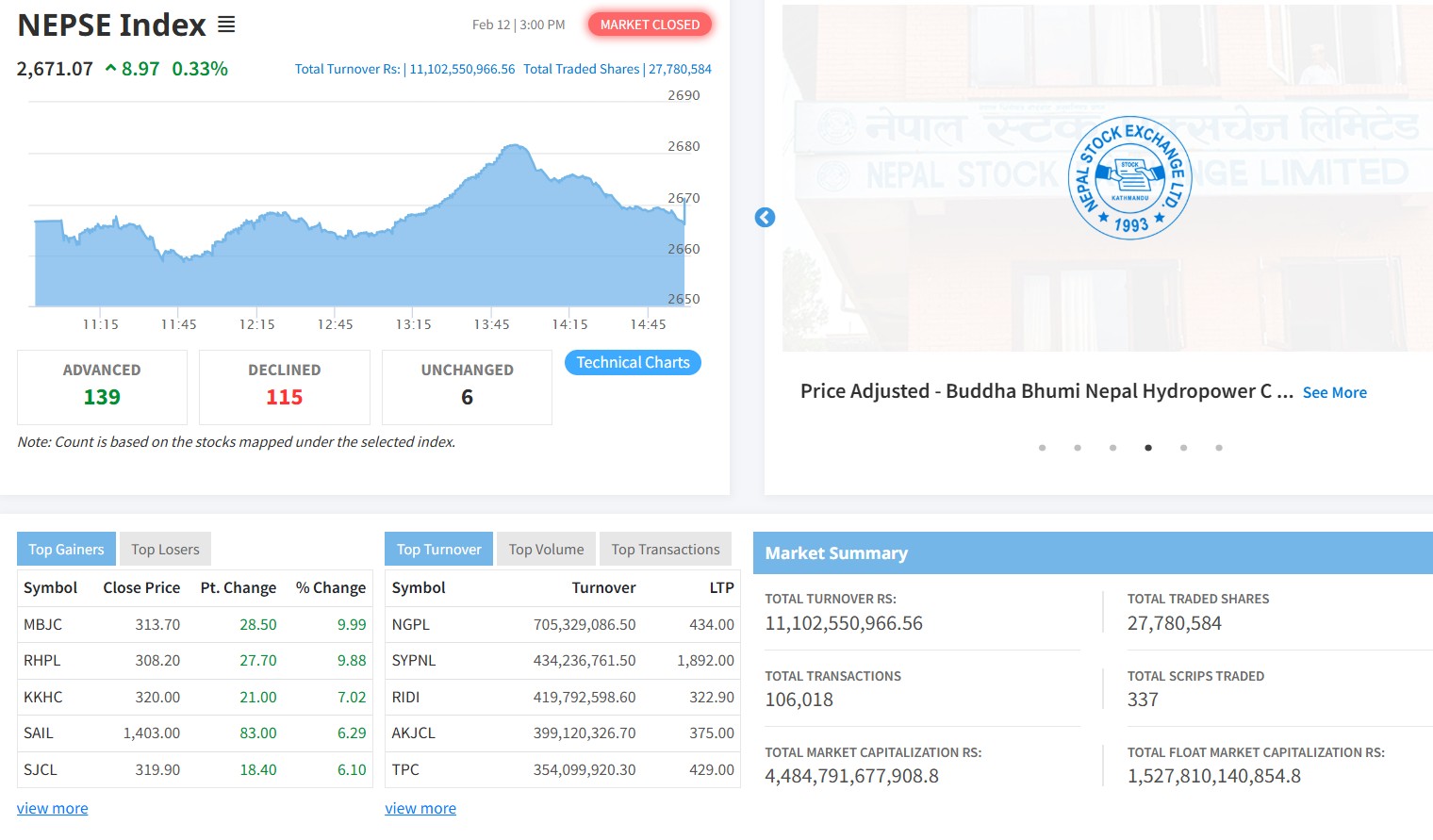Select the Top Turnover tab
The height and width of the screenshot is (840, 1433).
pos(438,550)
